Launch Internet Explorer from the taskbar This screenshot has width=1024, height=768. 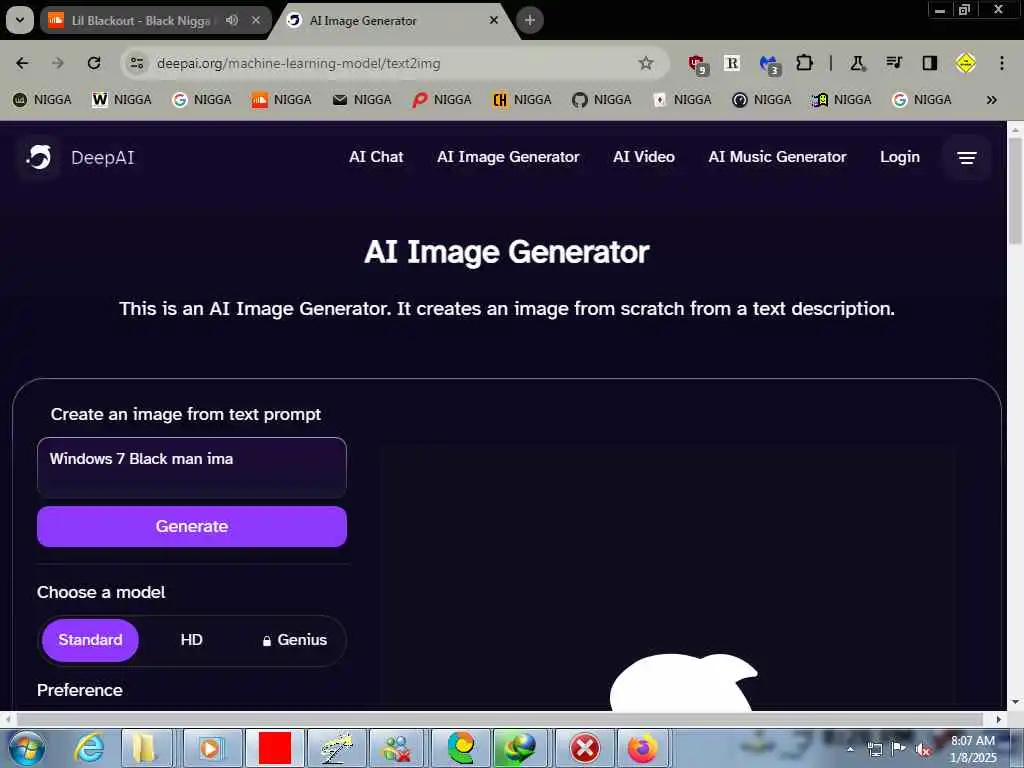click(x=89, y=748)
